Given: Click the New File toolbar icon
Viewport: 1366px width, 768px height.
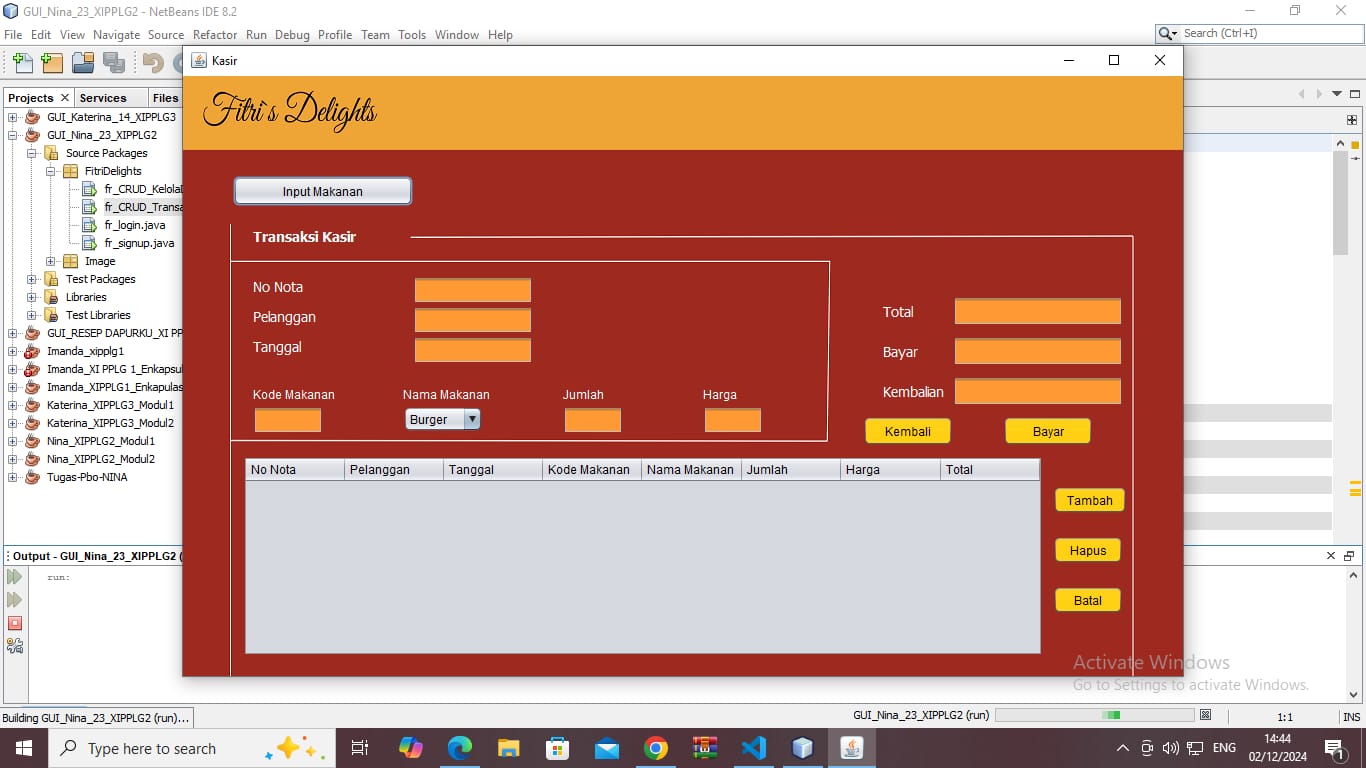Looking at the screenshot, I should (x=22, y=63).
